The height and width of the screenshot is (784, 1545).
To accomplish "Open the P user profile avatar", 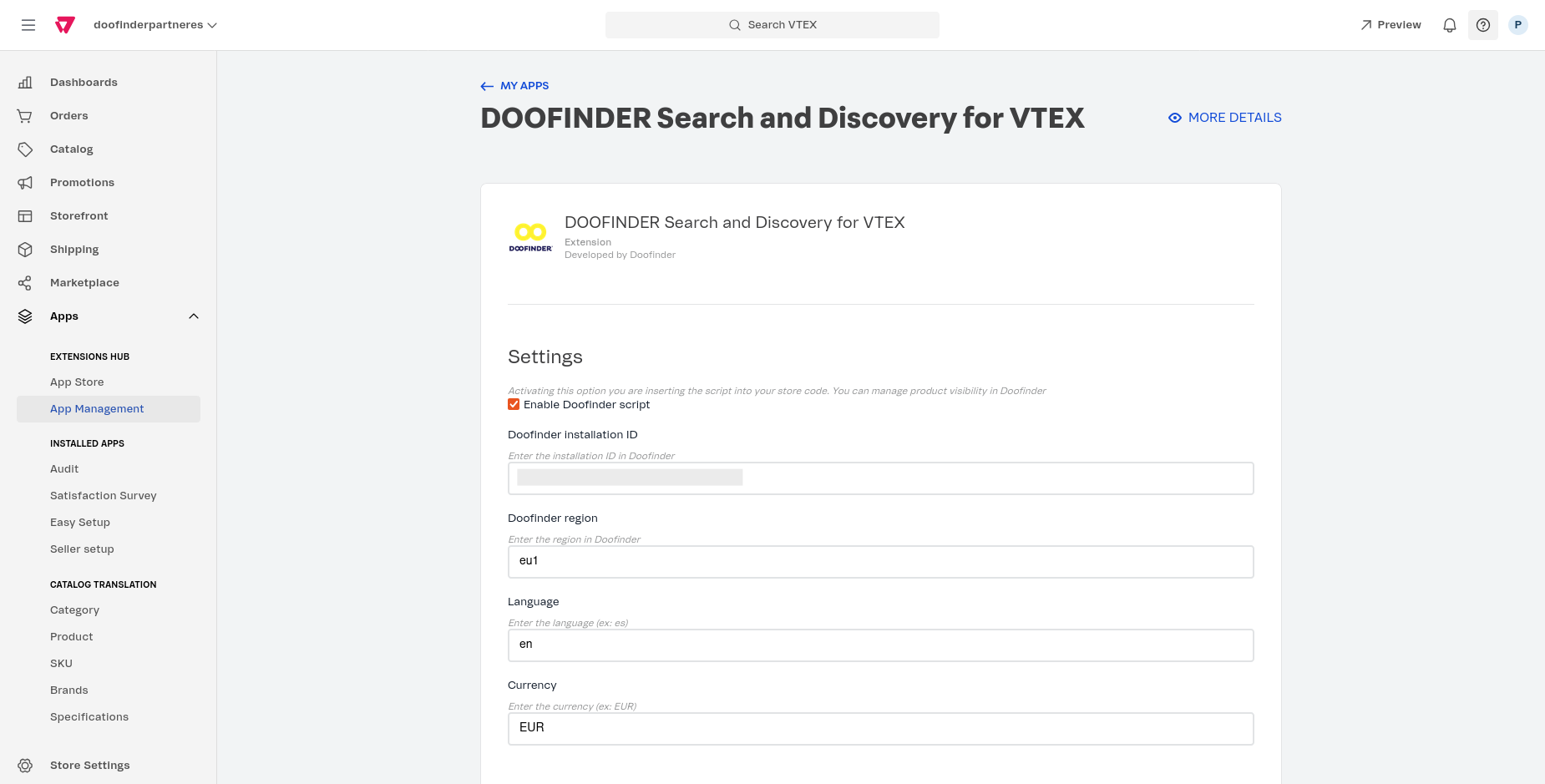I will (1518, 25).
